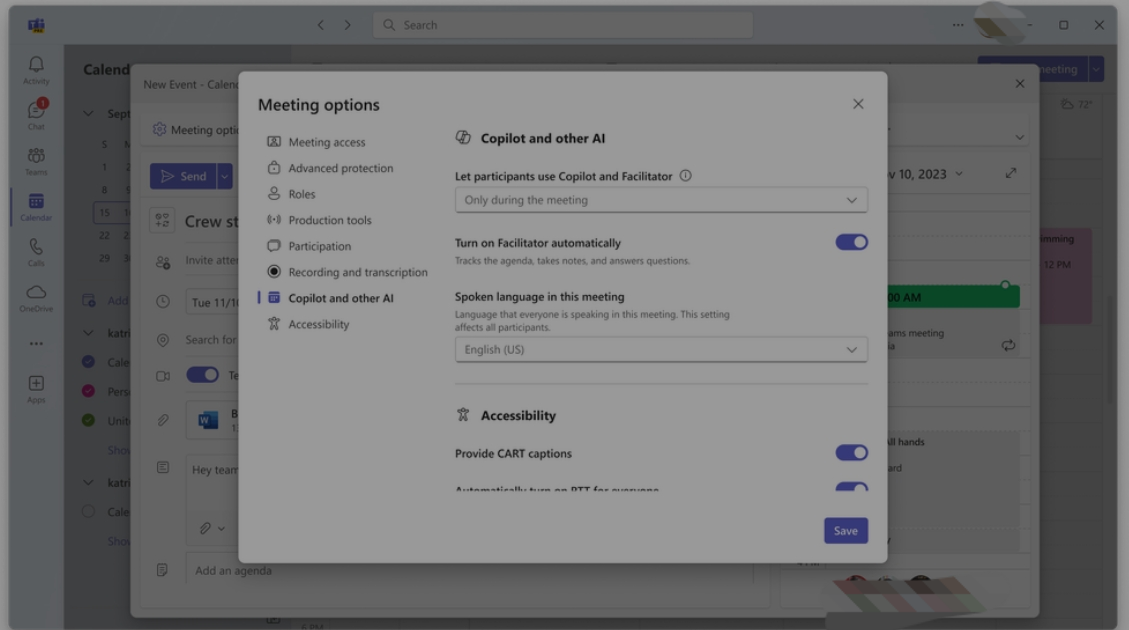Click the event start date field Tue 11/10
Viewport: 1129px width, 630px height.
click(212, 302)
